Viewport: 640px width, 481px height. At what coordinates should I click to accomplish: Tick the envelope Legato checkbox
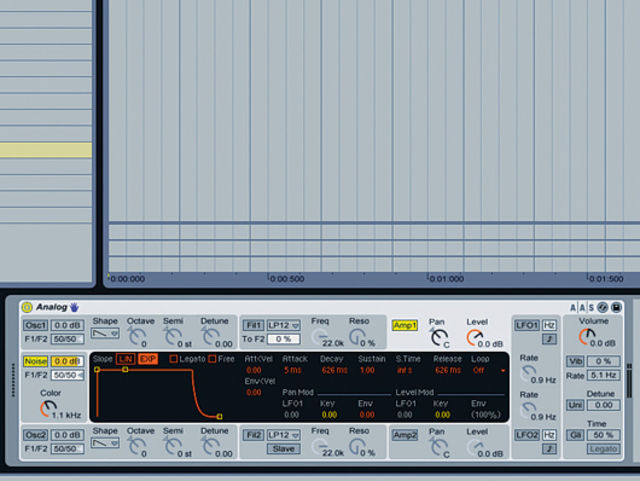pyautogui.click(x=173, y=359)
